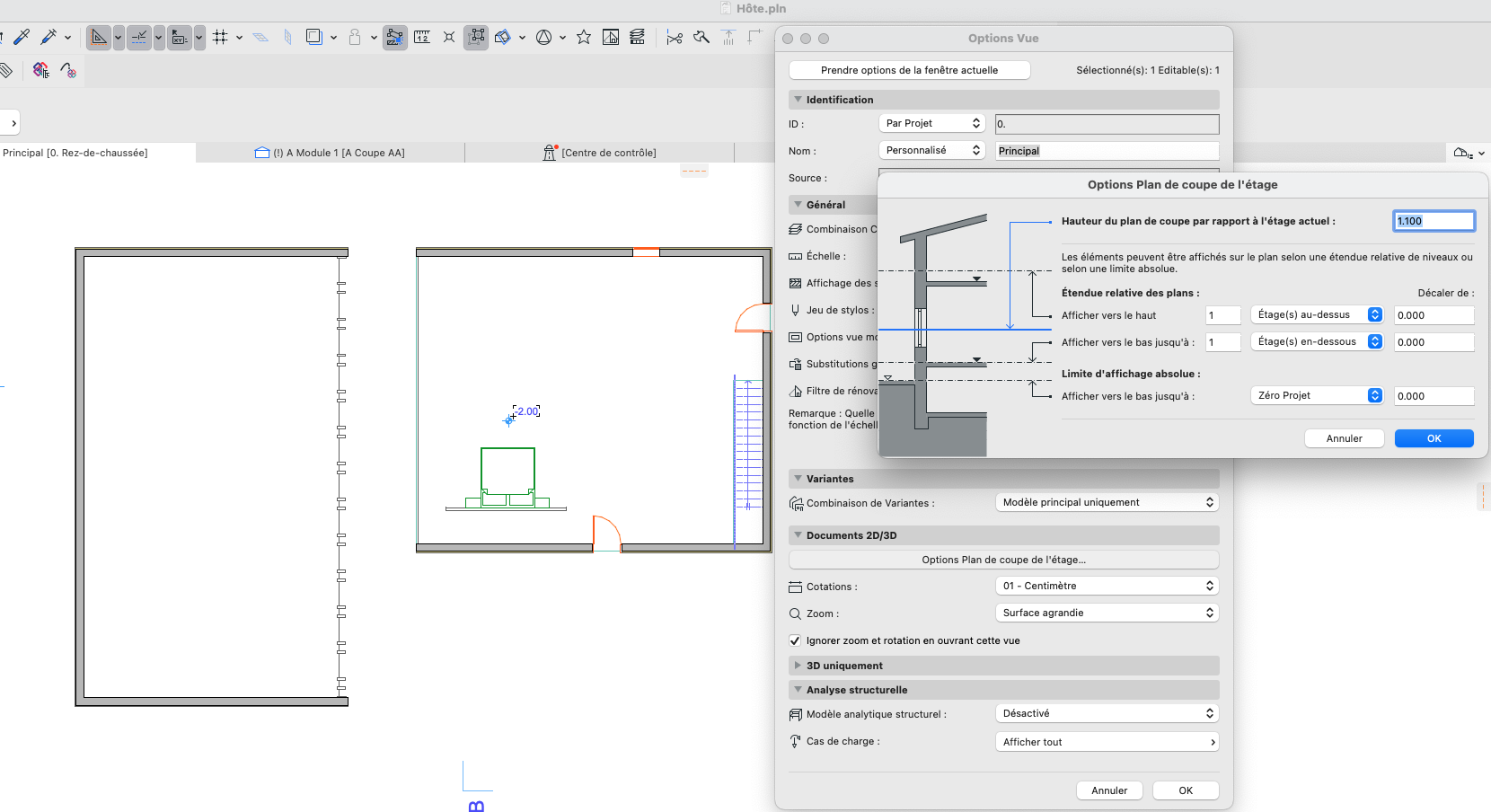This screenshot has height=812, width=1491.
Task: Click the 'Afficher vers le haut' count field
Action: coord(1222,315)
